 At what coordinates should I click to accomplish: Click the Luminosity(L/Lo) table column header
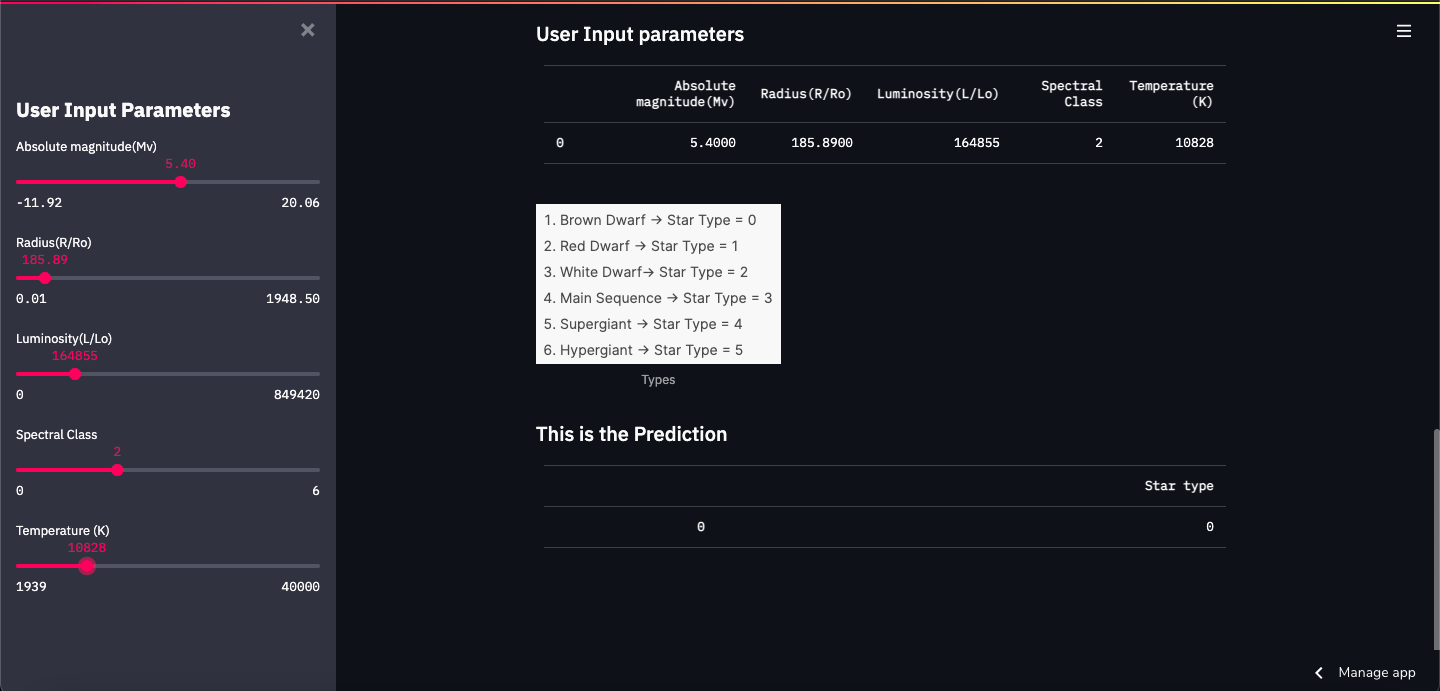pos(938,94)
